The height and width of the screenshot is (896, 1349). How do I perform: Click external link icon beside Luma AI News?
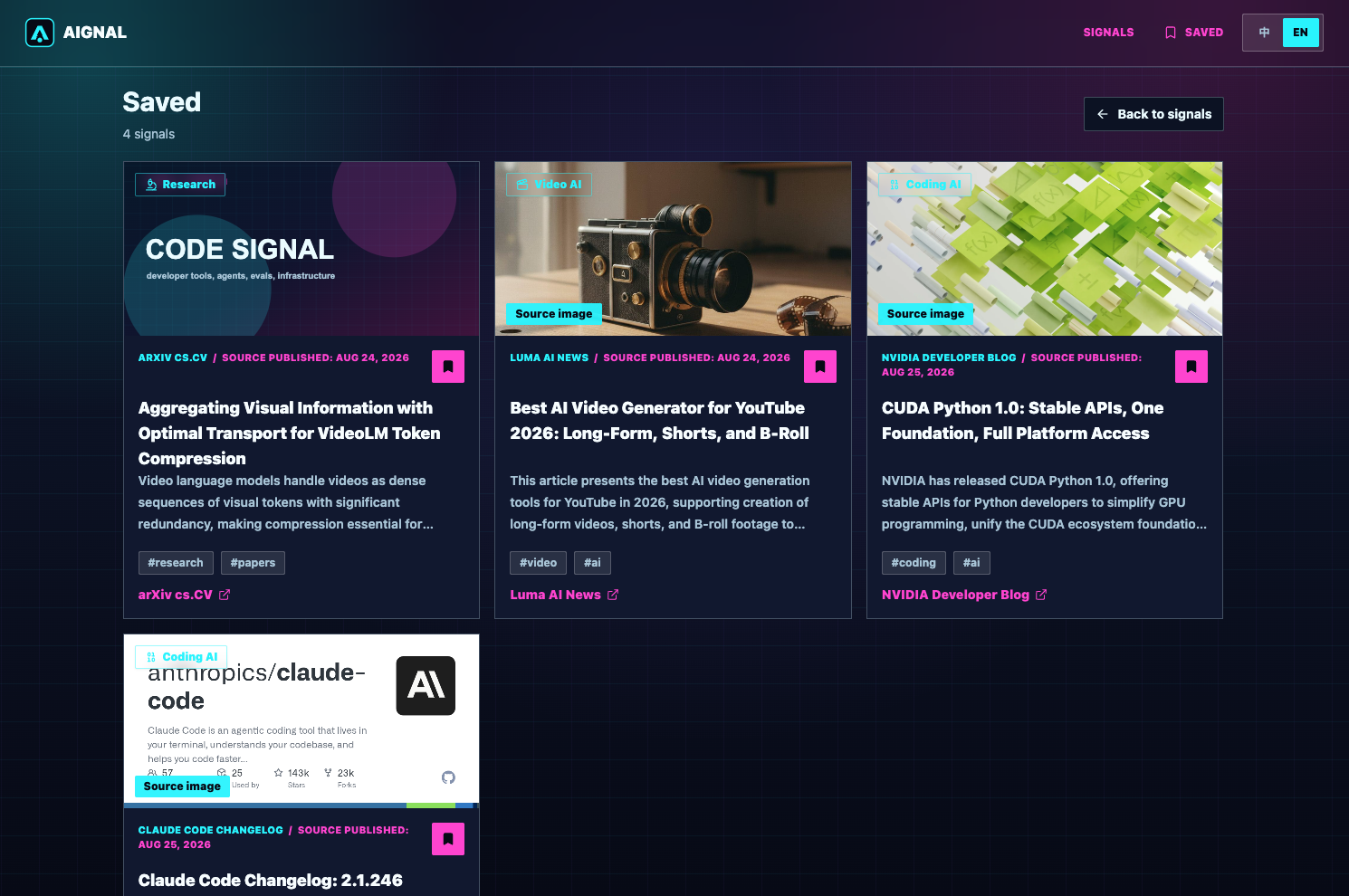pos(613,595)
